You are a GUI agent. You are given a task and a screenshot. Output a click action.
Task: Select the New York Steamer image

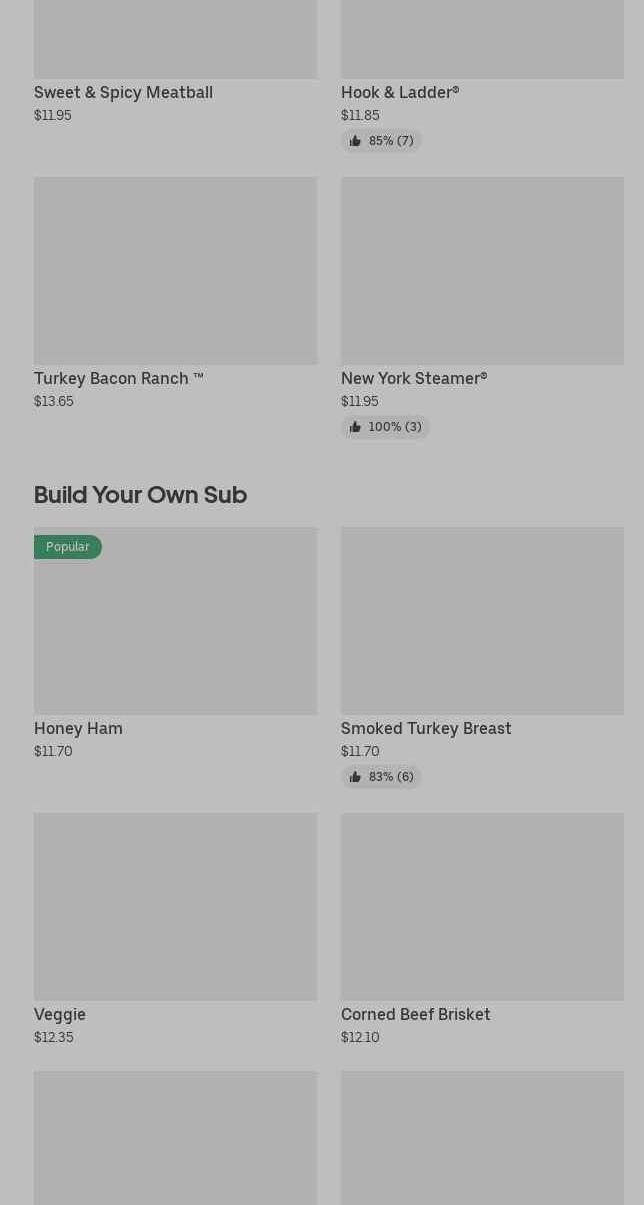482,271
